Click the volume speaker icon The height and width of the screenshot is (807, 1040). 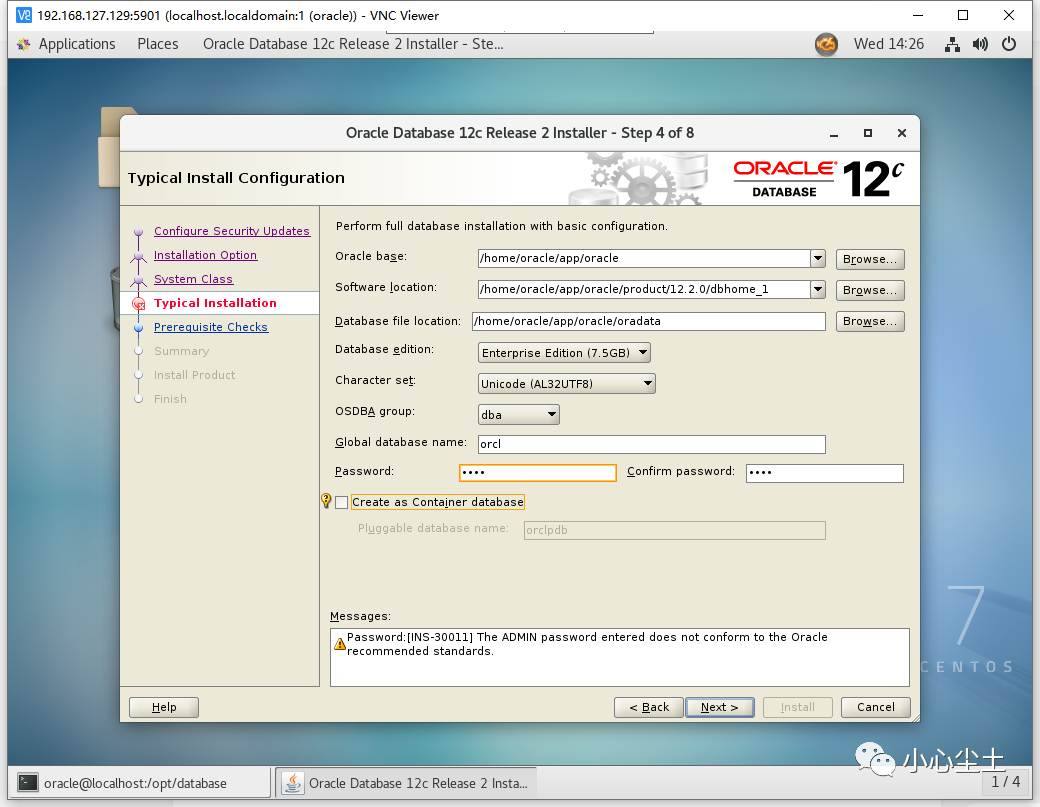980,44
